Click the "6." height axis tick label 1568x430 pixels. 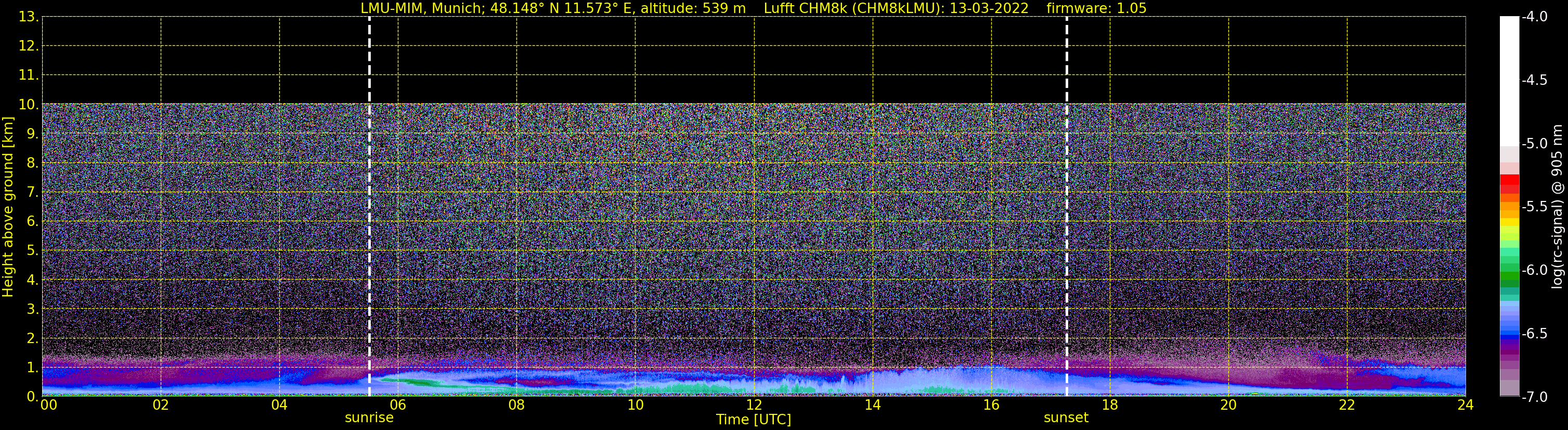tap(33, 222)
